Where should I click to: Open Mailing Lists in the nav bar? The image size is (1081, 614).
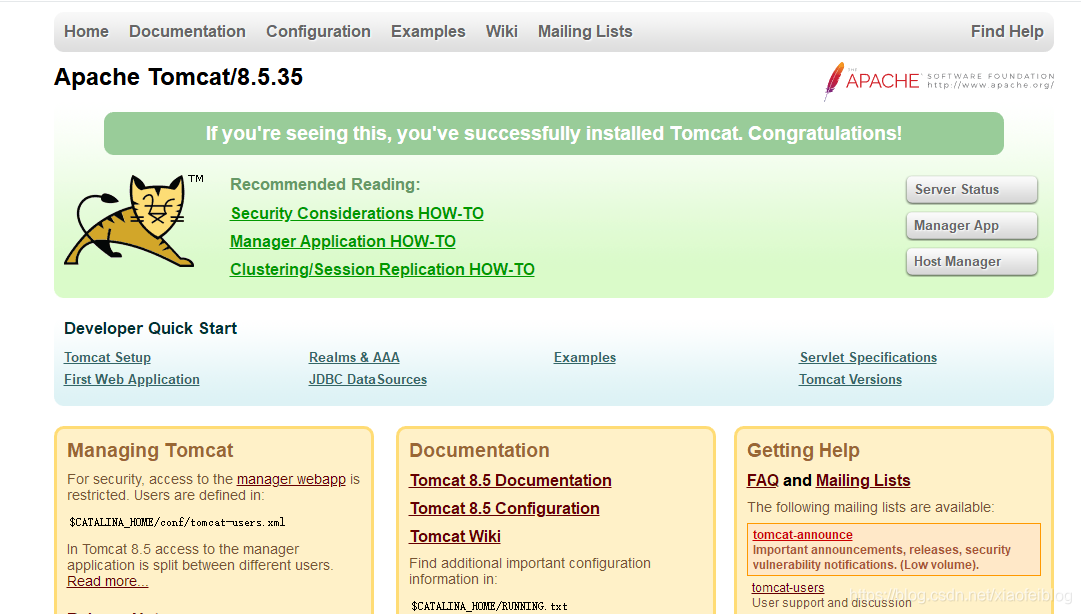click(585, 32)
